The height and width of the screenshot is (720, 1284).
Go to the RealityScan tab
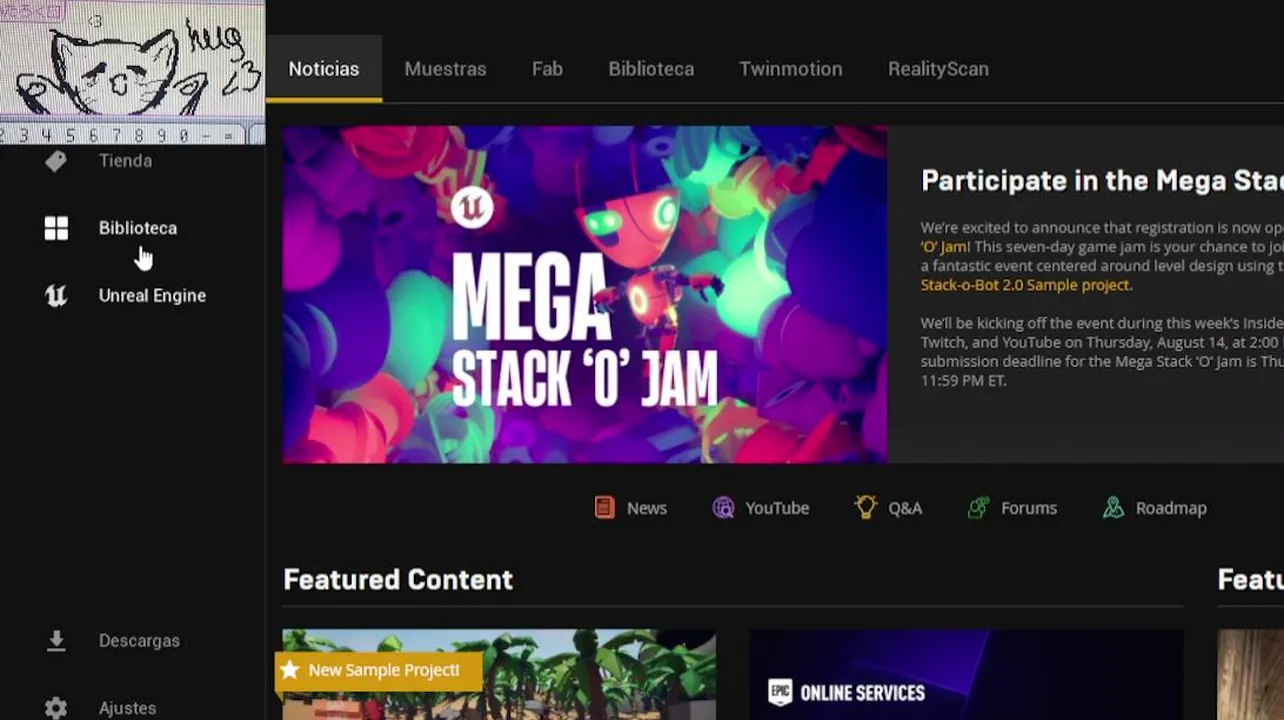click(938, 69)
